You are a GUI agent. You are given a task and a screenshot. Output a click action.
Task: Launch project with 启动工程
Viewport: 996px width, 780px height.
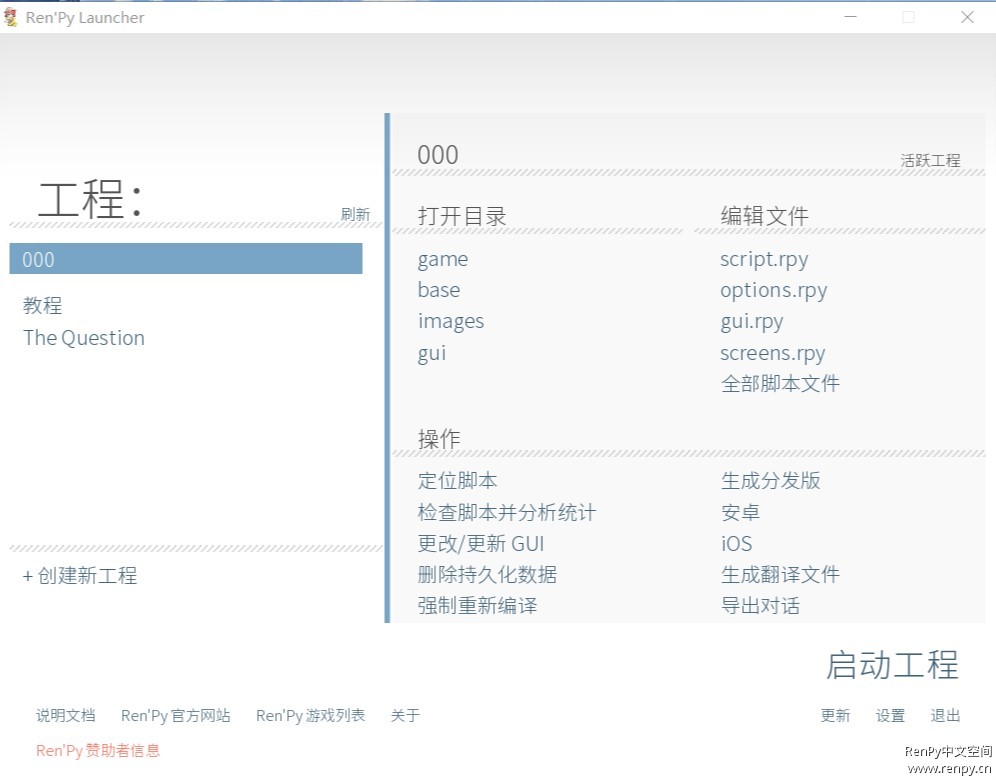pos(892,665)
